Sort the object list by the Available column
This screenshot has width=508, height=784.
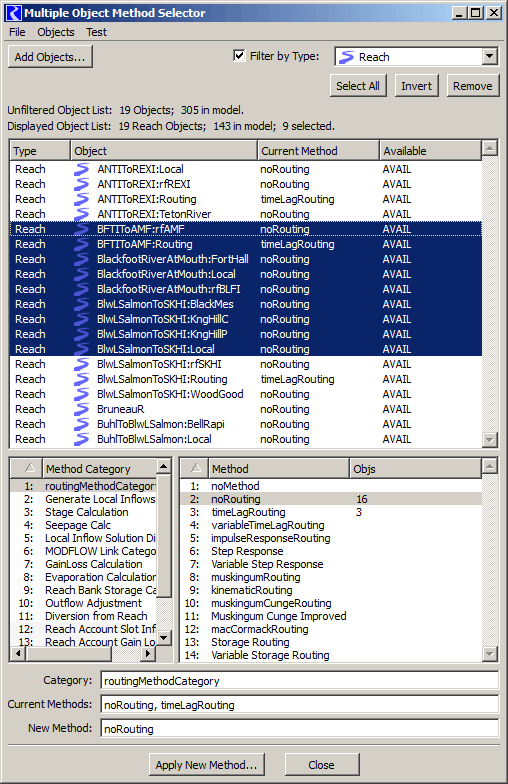(430, 150)
